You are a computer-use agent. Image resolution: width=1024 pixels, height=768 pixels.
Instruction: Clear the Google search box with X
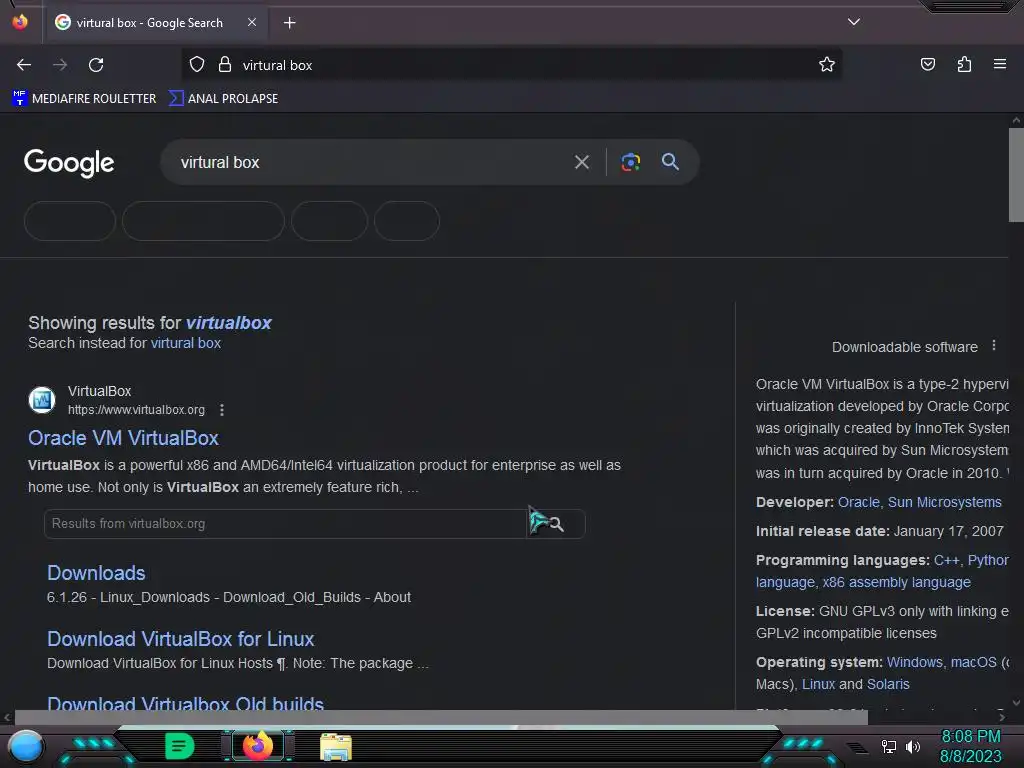582,162
